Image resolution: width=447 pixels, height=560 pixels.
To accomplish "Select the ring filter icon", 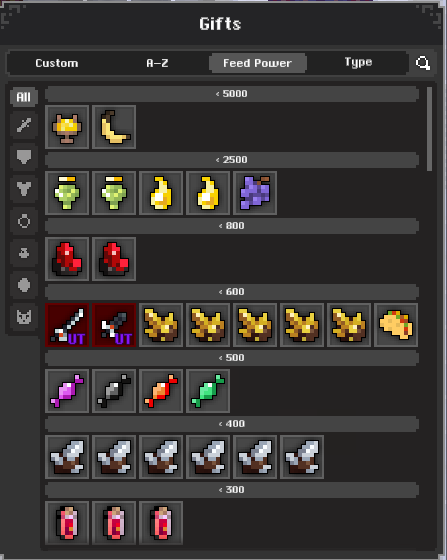I will coord(24,221).
